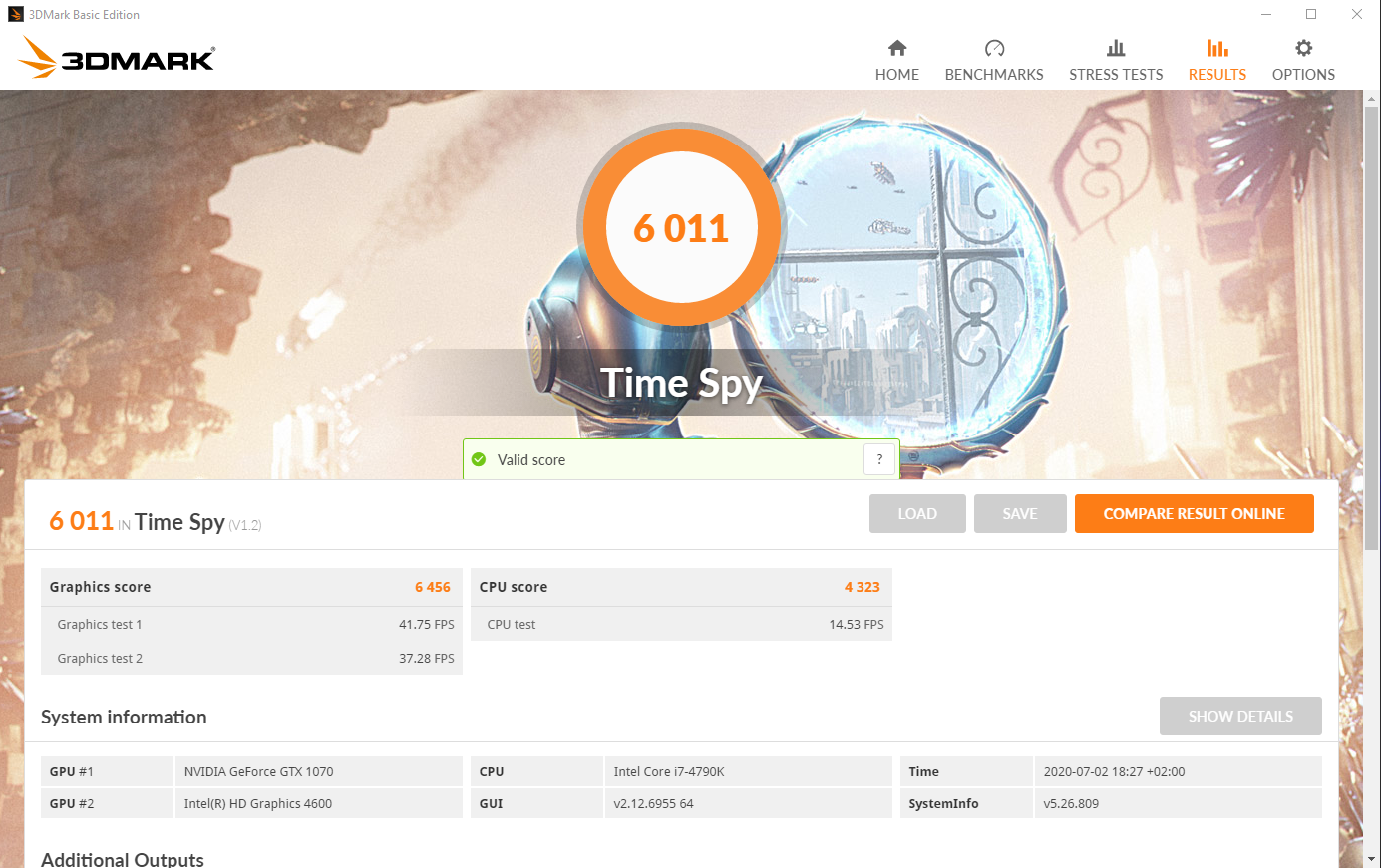Open the valid score help question mark
The height and width of the screenshot is (868, 1381).
point(879,459)
